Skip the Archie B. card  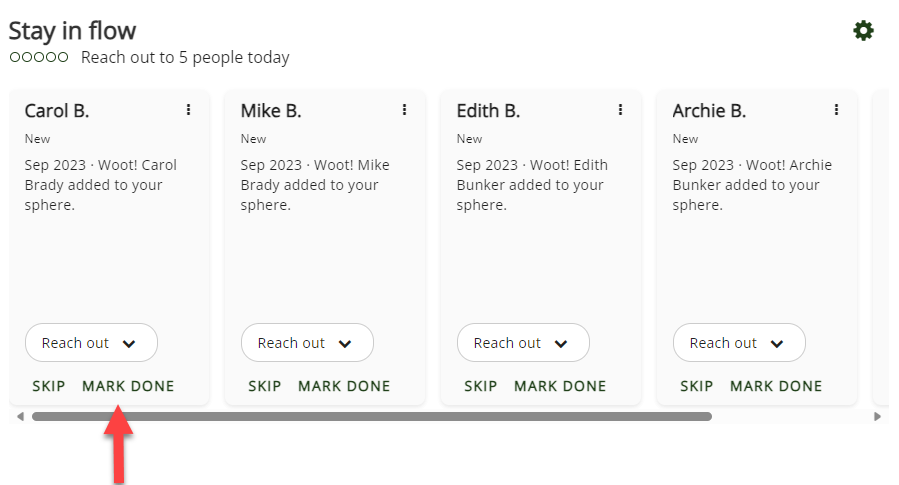697,386
